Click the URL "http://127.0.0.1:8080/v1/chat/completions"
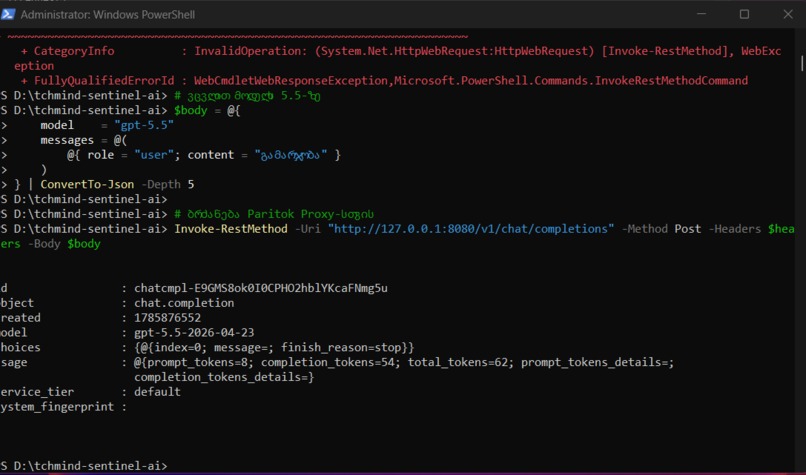806x475 pixels. [x=471, y=229]
